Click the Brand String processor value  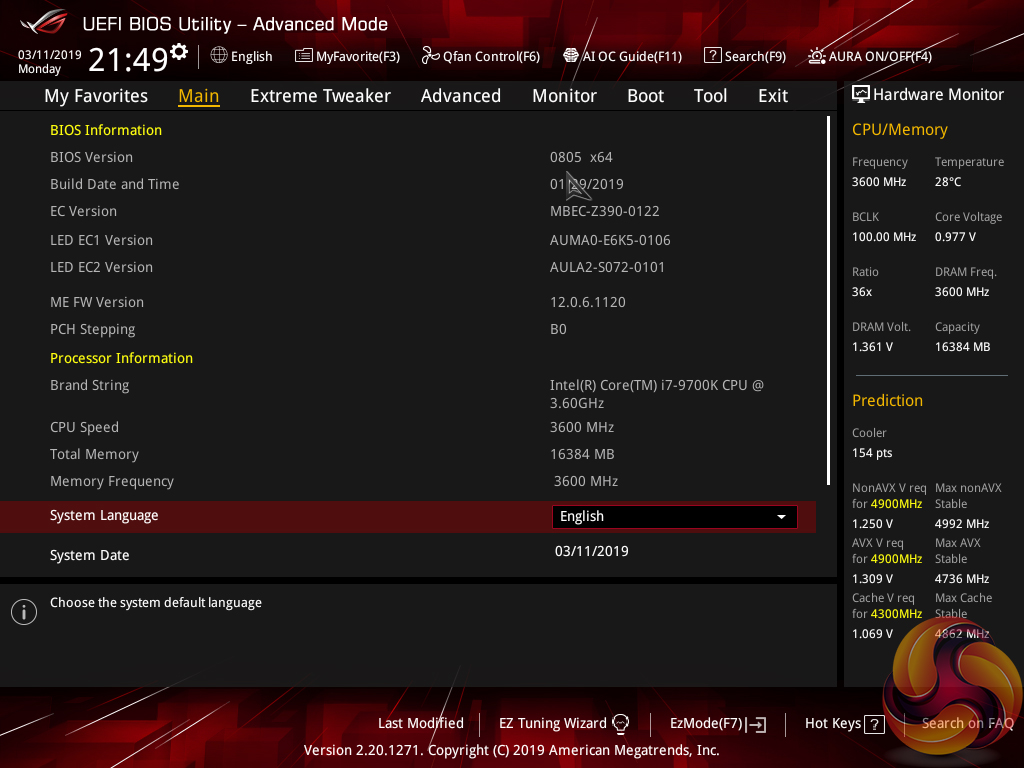656,394
